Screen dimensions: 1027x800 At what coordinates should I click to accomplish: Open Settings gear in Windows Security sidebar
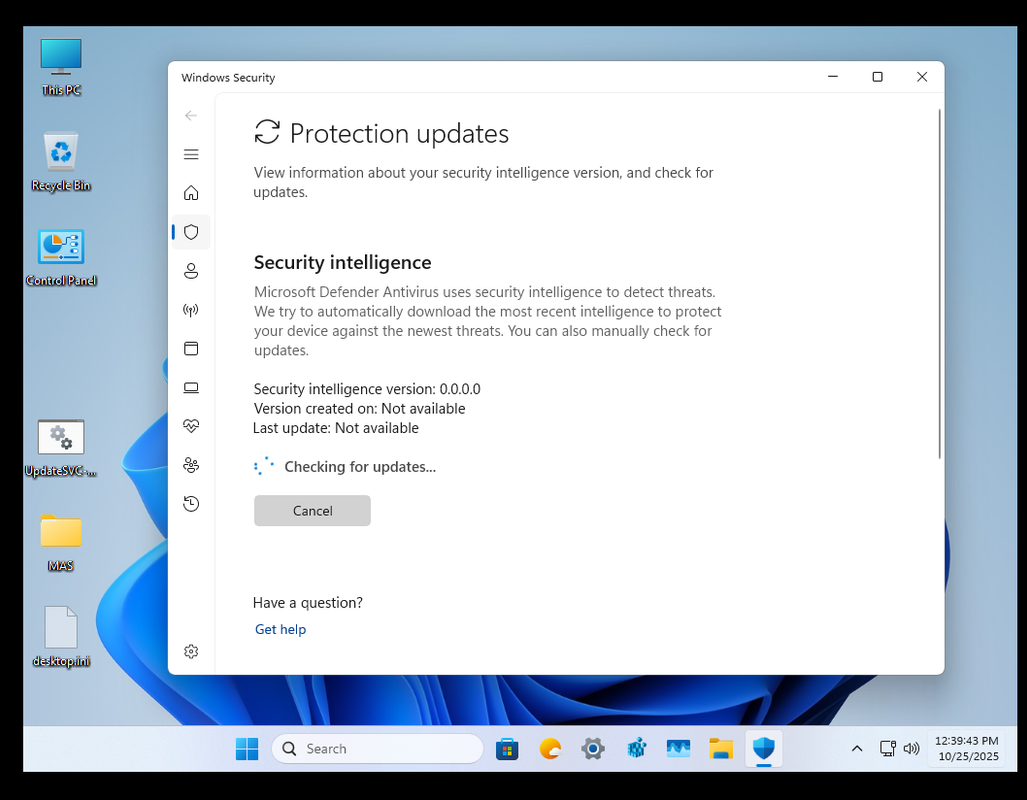point(191,651)
